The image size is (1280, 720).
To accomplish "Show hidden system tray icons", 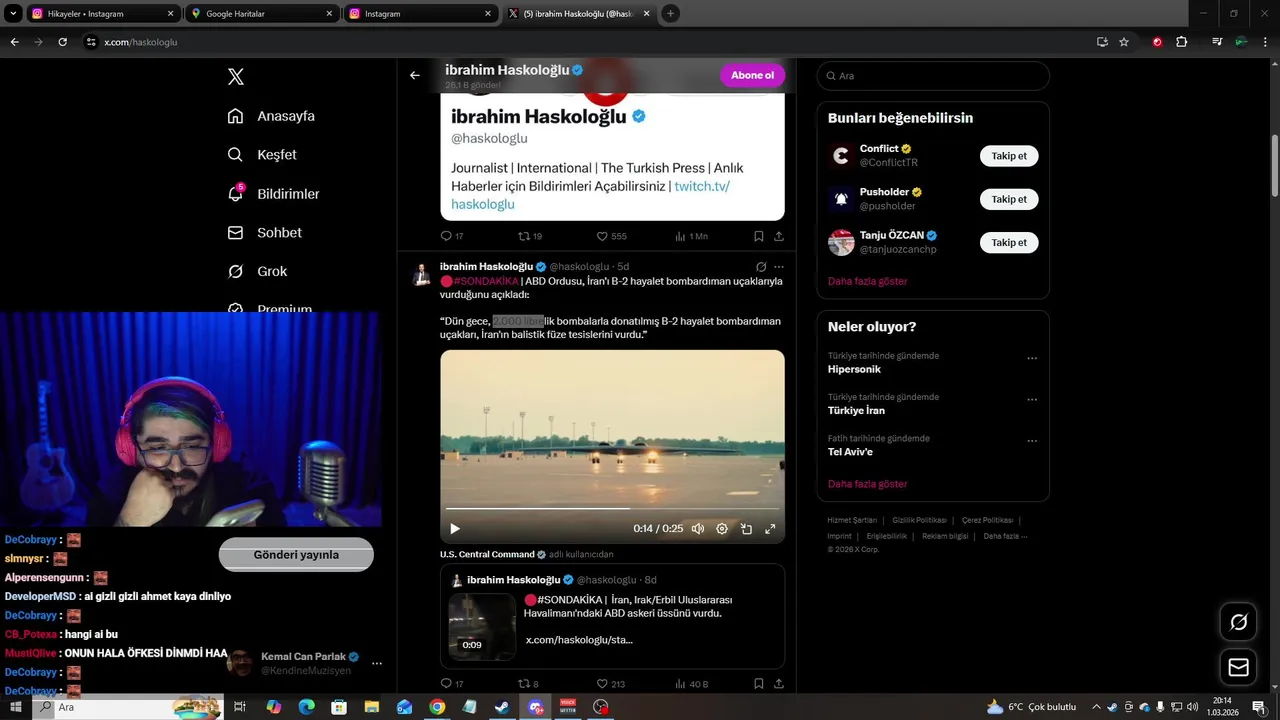I will coord(1097,707).
